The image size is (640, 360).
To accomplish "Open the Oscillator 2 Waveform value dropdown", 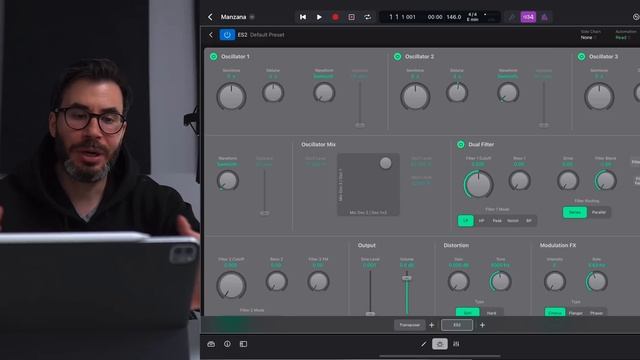I will (x=508, y=76).
